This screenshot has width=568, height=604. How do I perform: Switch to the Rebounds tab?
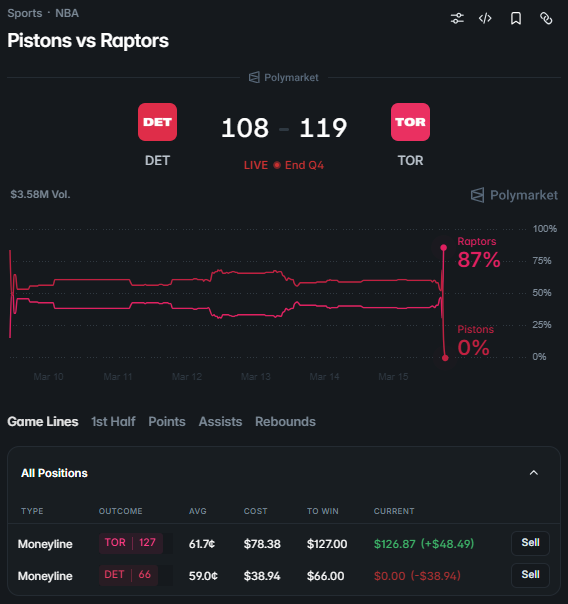[x=285, y=421]
